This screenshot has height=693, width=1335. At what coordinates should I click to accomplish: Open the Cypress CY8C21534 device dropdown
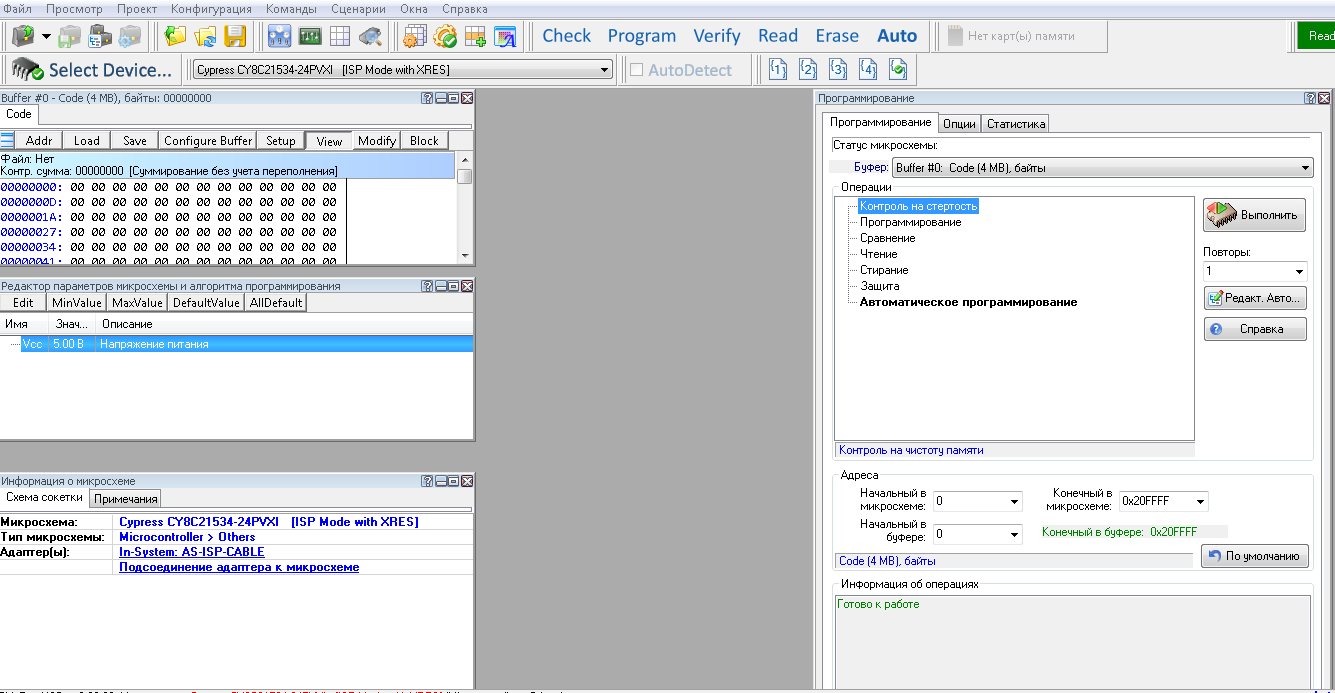click(x=604, y=70)
